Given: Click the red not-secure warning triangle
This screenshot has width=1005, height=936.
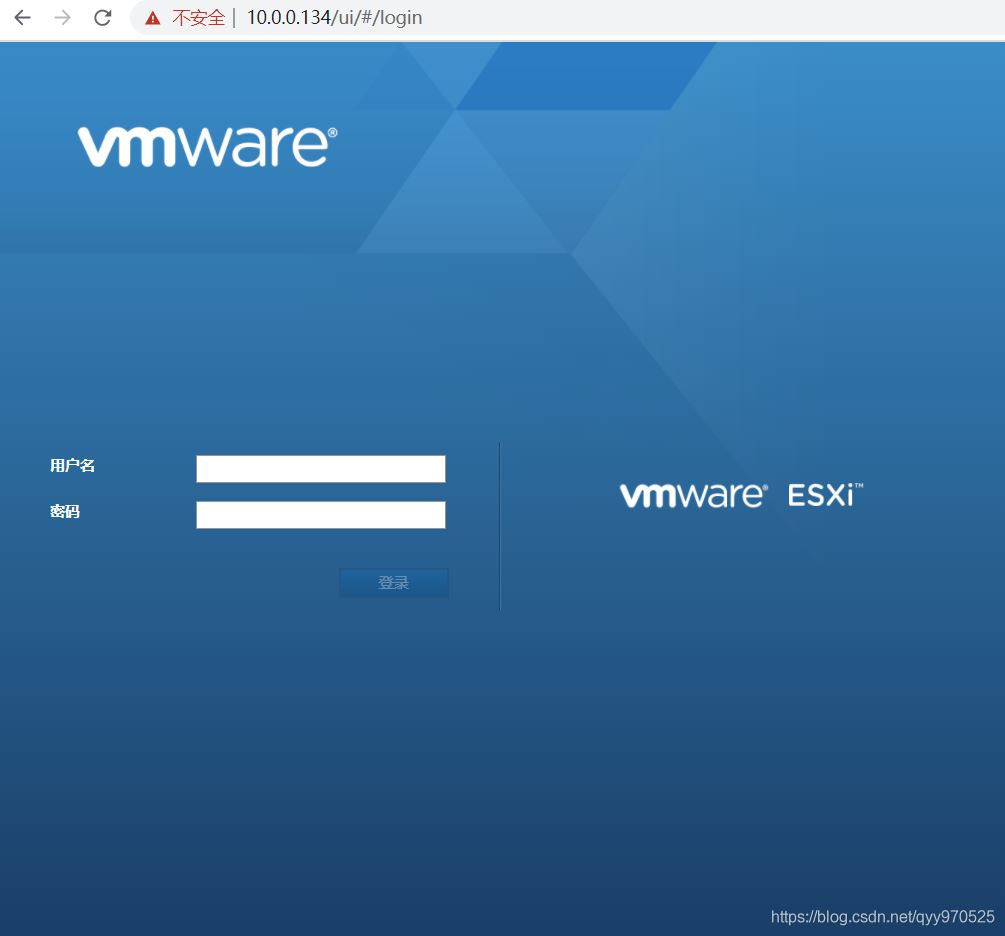Looking at the screenshot, I should [153, 18].
